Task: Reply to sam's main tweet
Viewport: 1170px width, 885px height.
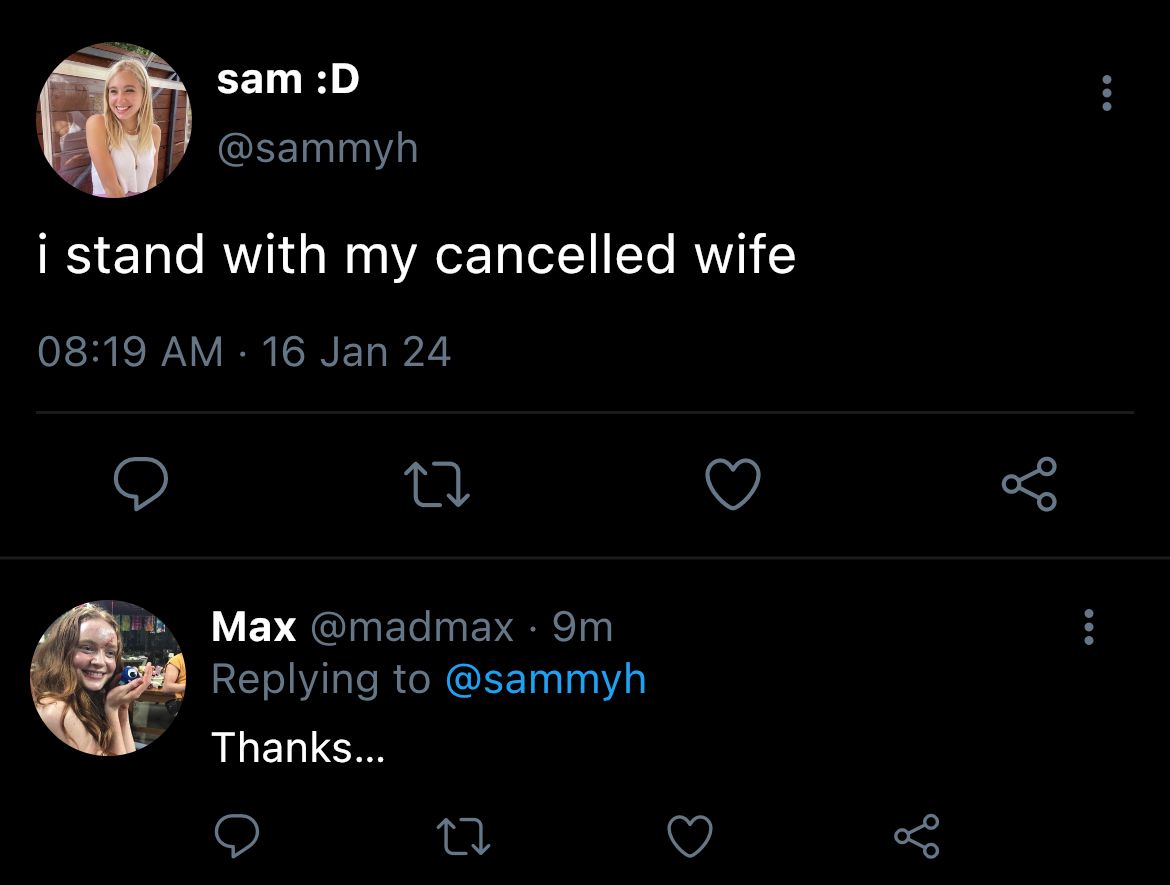Action: coord(141,483)
